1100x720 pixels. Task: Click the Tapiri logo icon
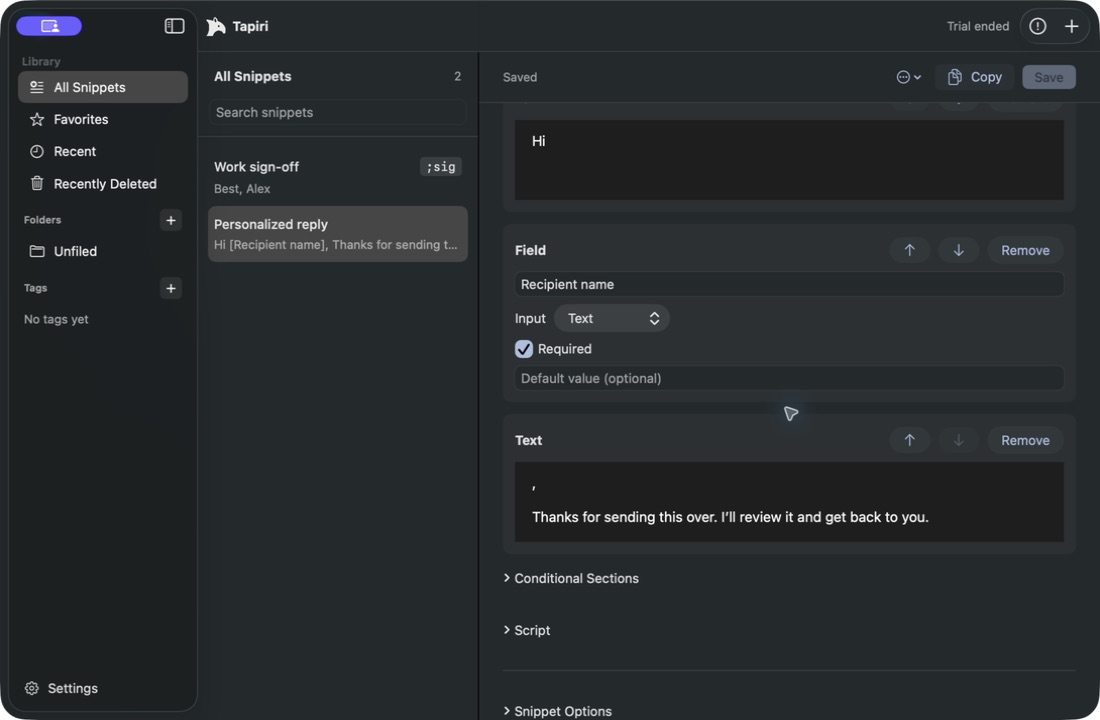point(216,26)
